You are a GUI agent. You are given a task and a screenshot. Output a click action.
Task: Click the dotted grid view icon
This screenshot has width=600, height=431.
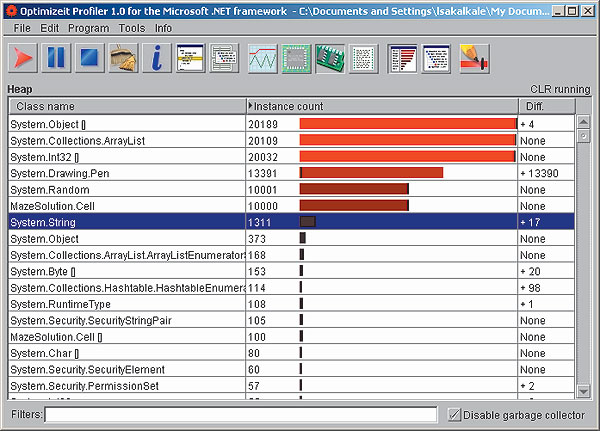tap(364, 58)
